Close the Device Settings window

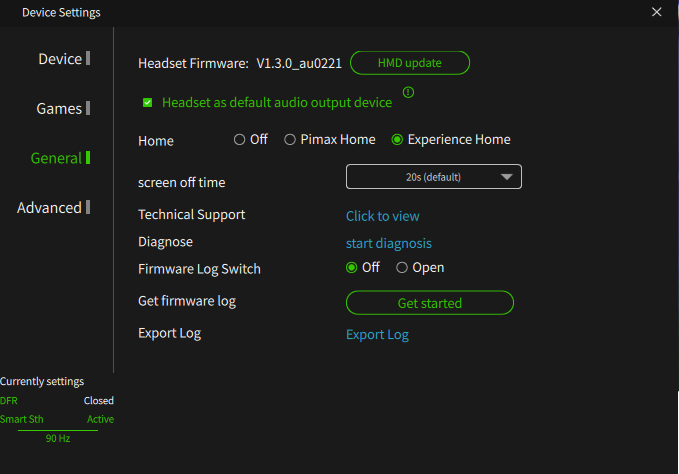tap(656, 12)
